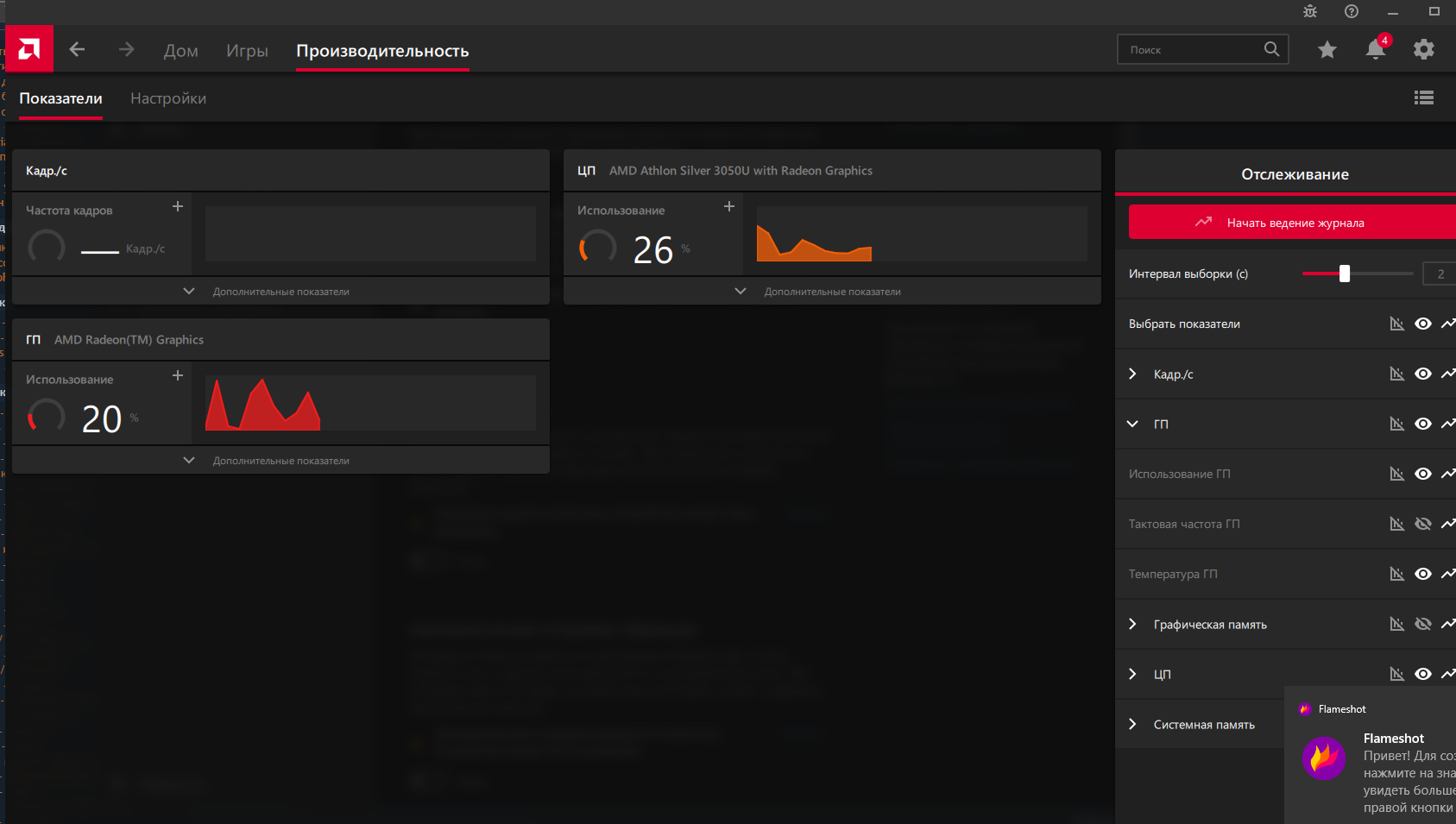Toggle chart icon for ЦП row
The width and height of the screenshot is (1456, 824).
pyautogui.click(x=1397, y=674)
